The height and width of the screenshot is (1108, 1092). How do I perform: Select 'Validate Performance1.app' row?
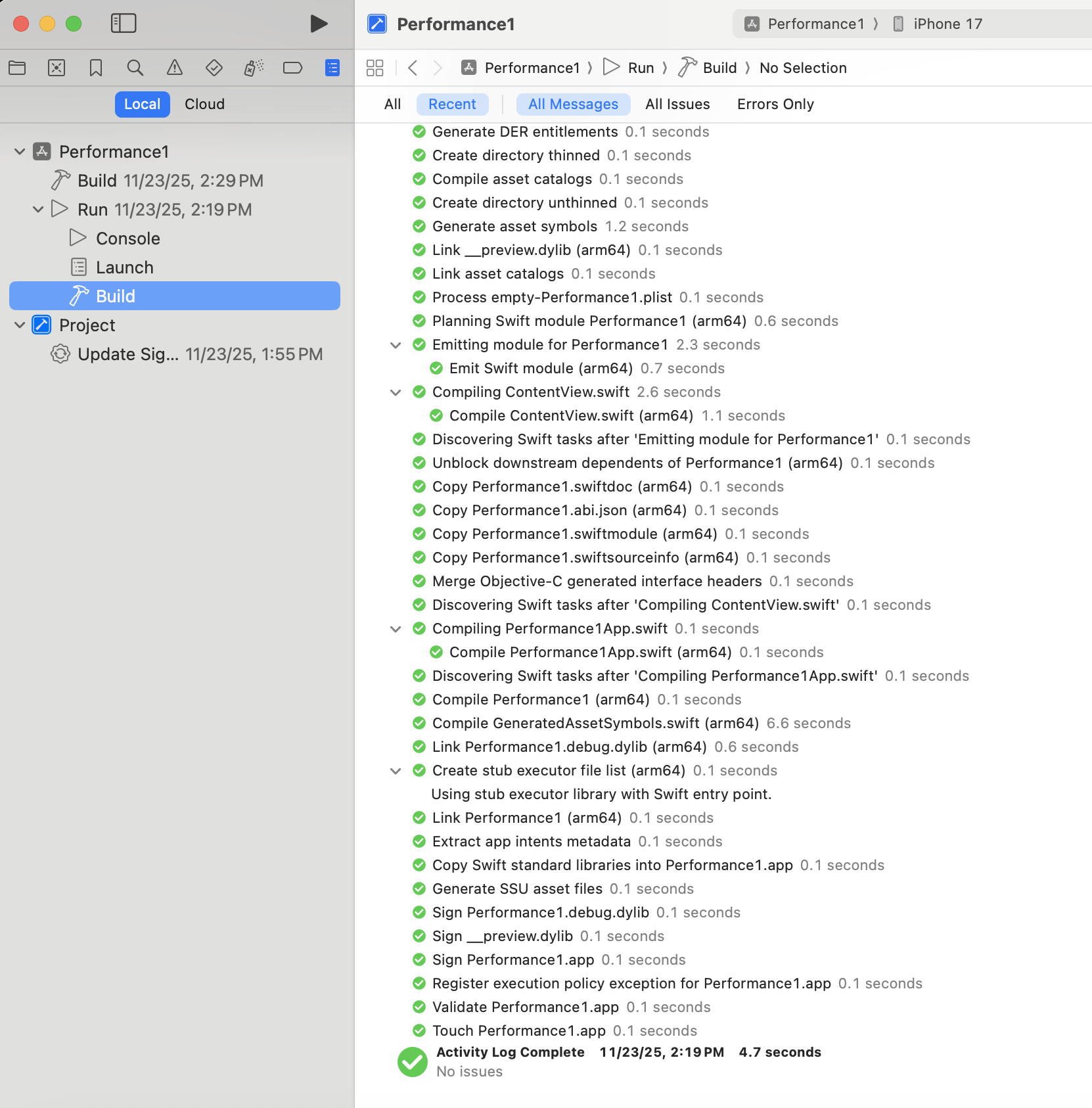click(562, 1007)
